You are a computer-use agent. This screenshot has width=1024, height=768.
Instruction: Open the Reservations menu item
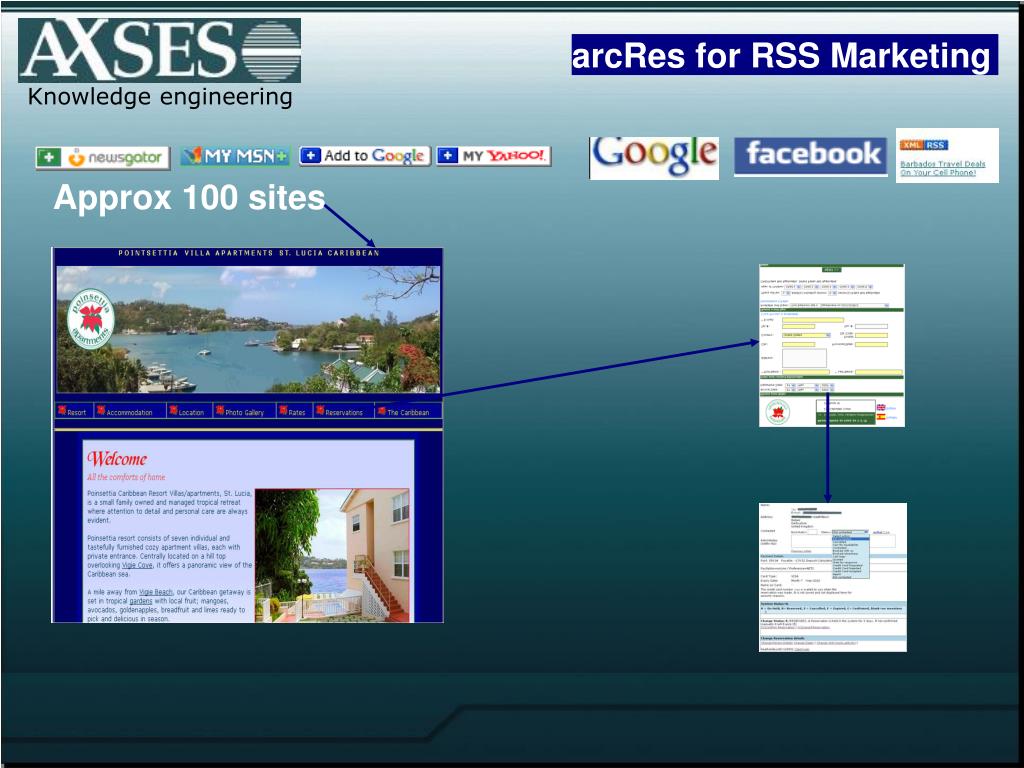tap(340, 411)
